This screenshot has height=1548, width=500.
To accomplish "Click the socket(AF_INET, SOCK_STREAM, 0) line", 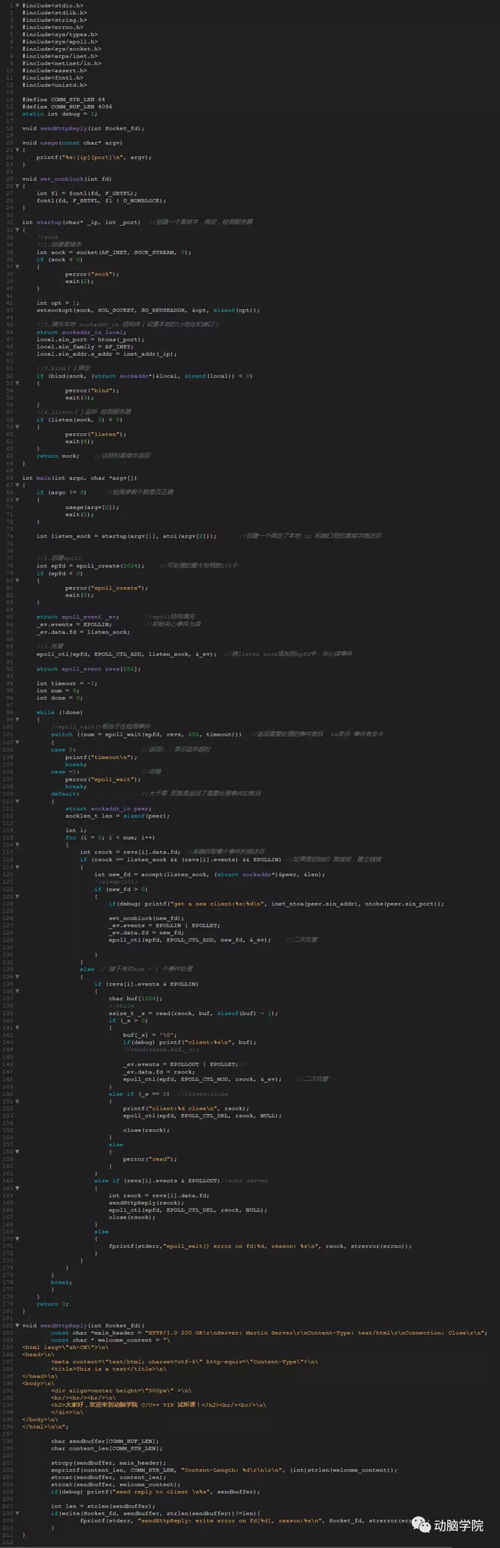I will coord(113,250).
